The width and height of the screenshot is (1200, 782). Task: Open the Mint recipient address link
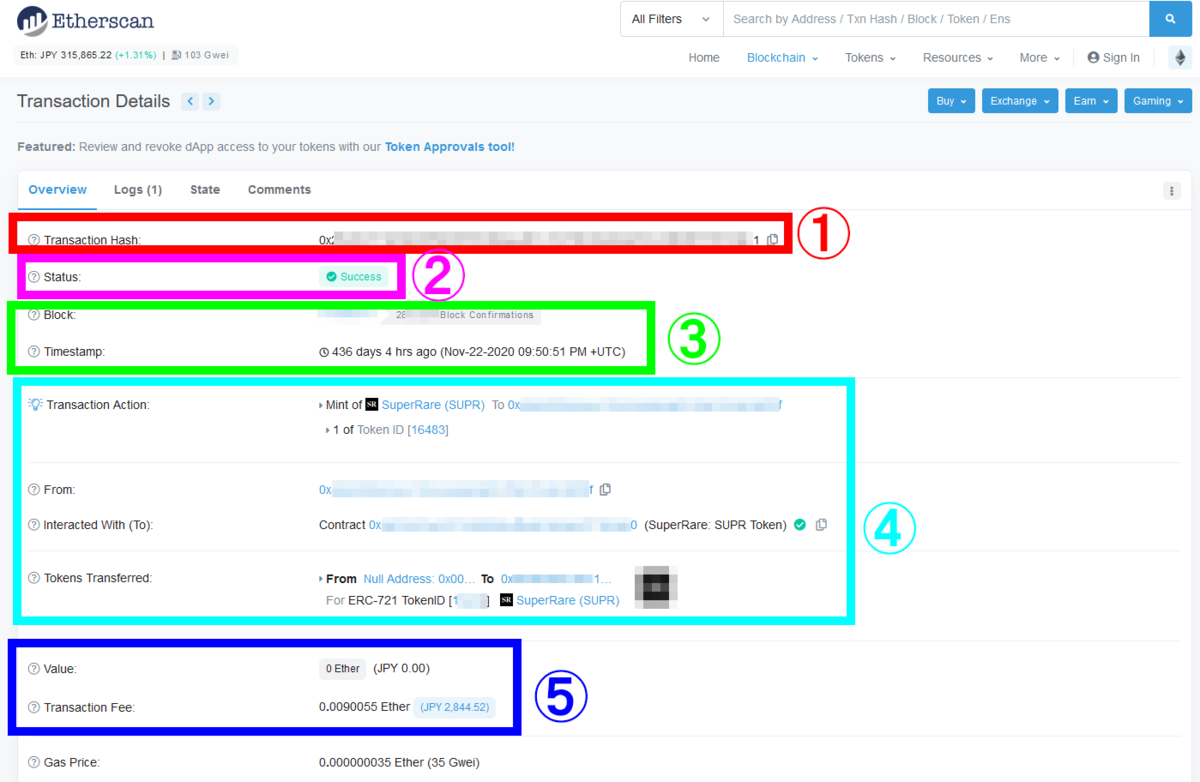click(x=645, y=405)
